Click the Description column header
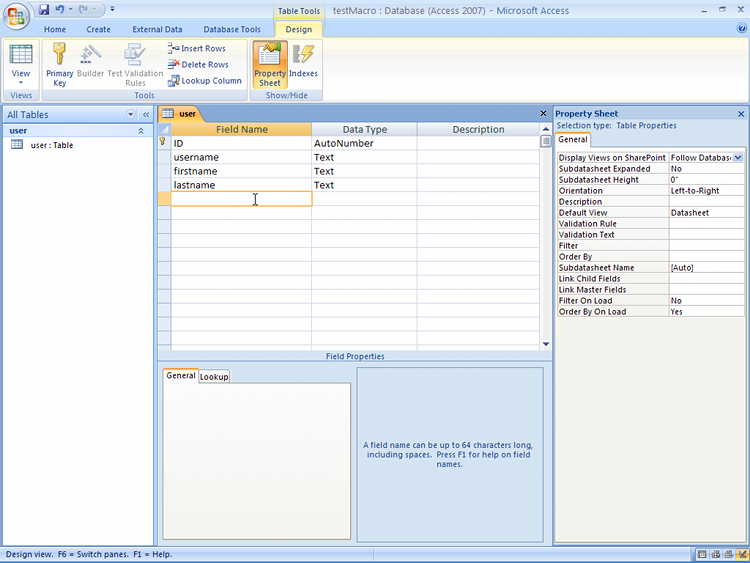 478,129
